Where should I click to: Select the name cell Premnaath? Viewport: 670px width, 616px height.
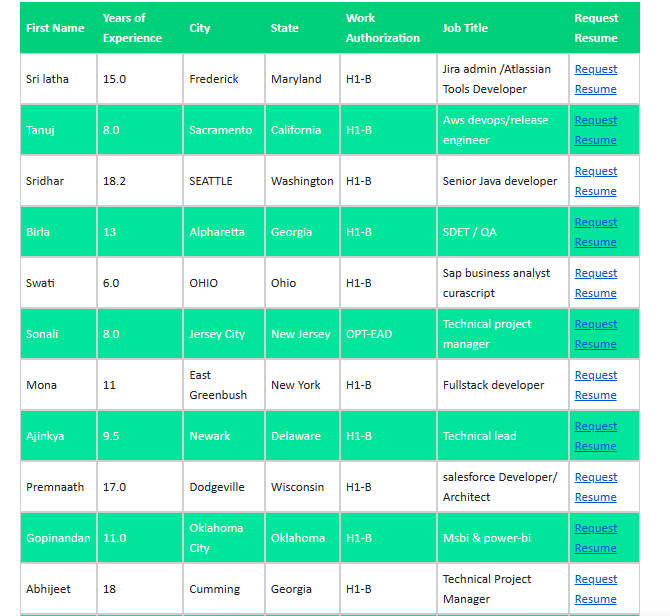point(59,487)
